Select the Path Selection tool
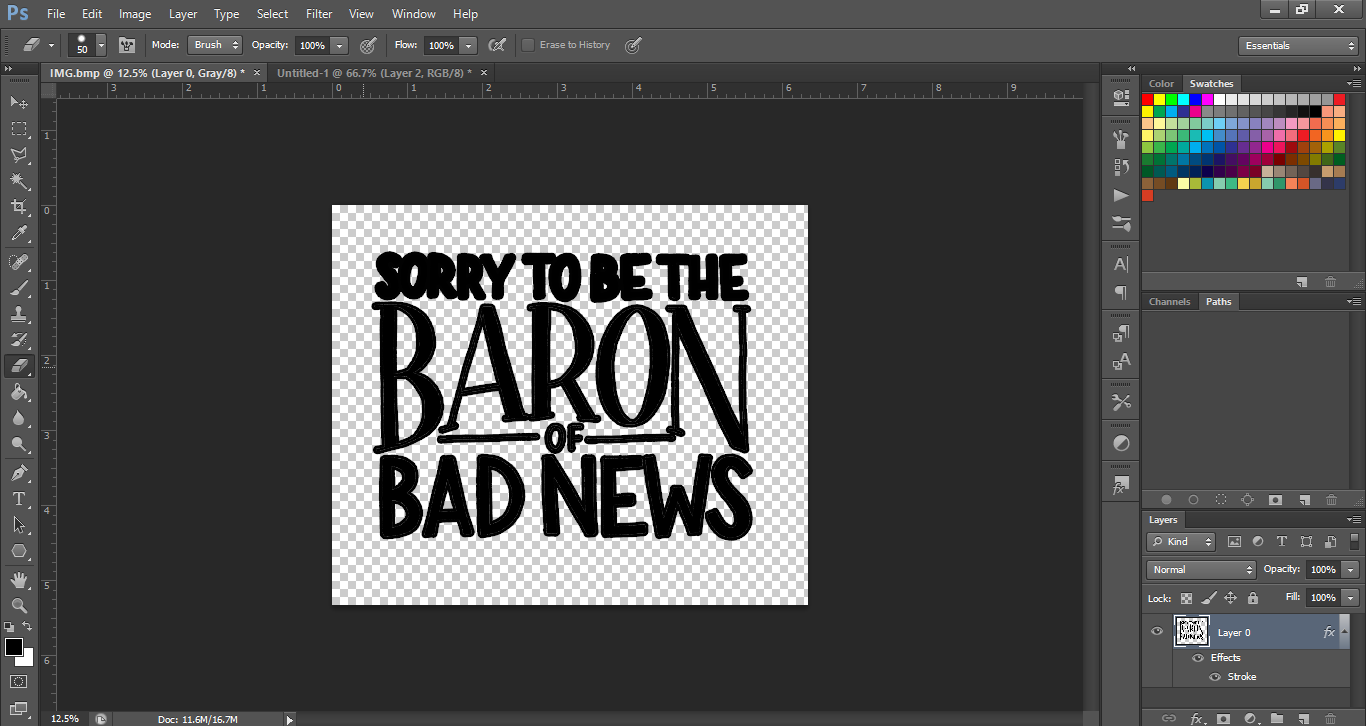The image size is (1366, 726). 19,524
